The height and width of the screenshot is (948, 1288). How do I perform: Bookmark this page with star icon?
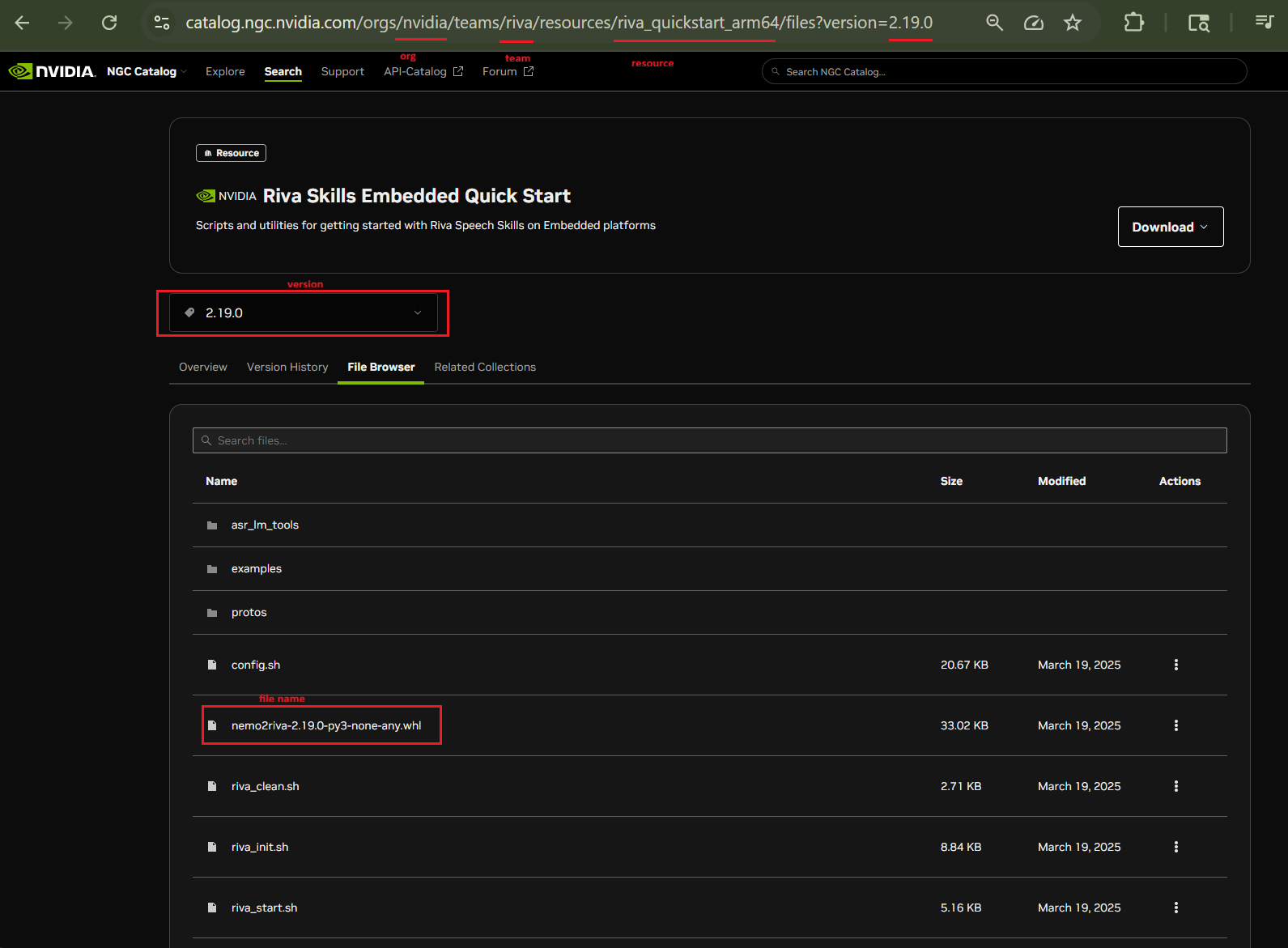pos(1073,23)
